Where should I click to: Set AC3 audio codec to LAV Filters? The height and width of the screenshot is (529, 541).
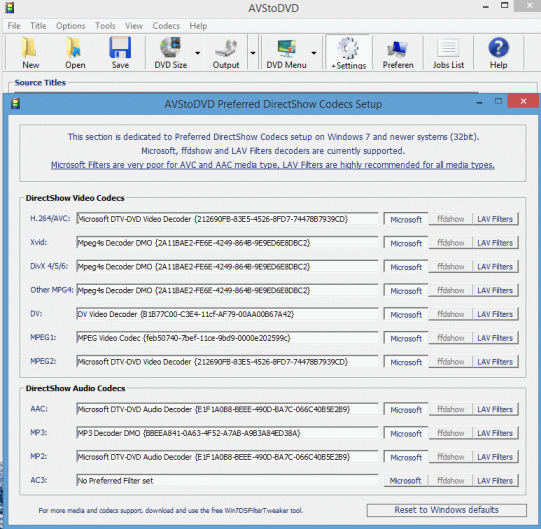[495, 481]
